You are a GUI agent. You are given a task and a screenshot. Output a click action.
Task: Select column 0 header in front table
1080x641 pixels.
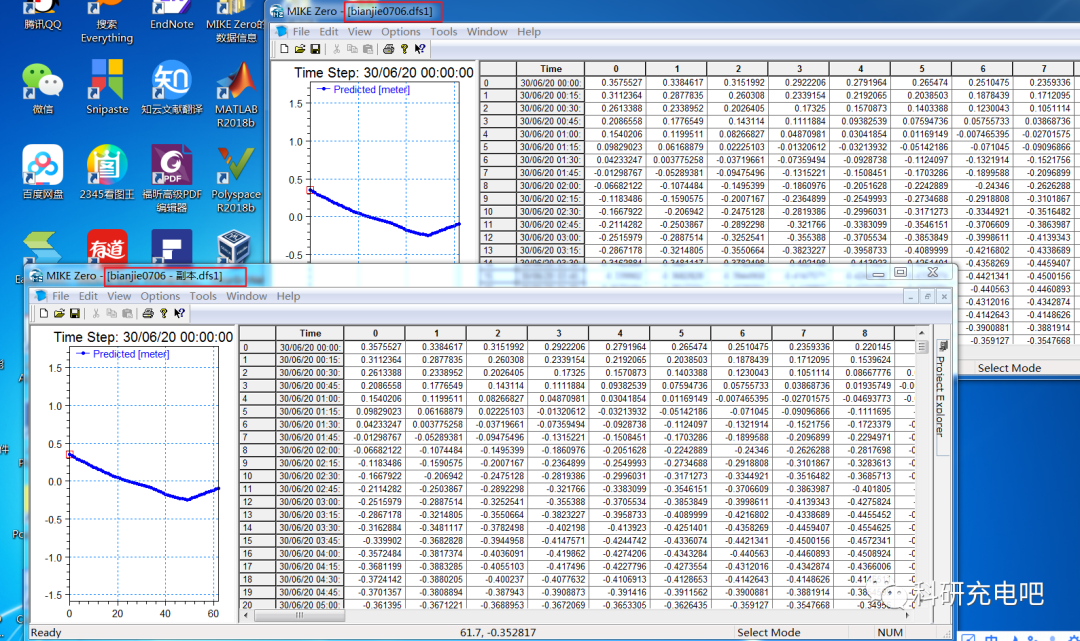point(375,333)
